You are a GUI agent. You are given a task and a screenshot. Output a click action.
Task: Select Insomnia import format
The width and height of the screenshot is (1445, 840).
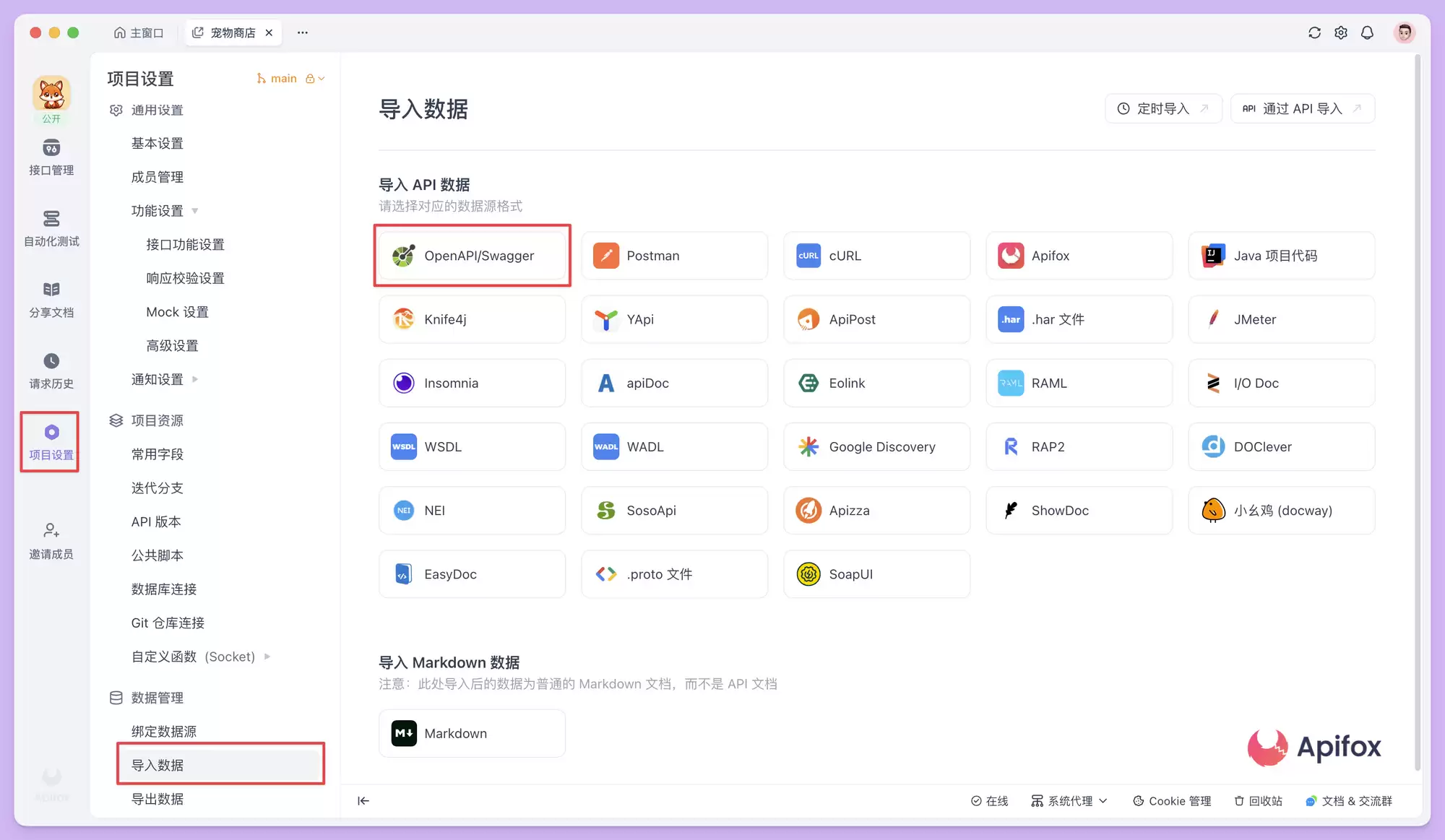[472, 383]
